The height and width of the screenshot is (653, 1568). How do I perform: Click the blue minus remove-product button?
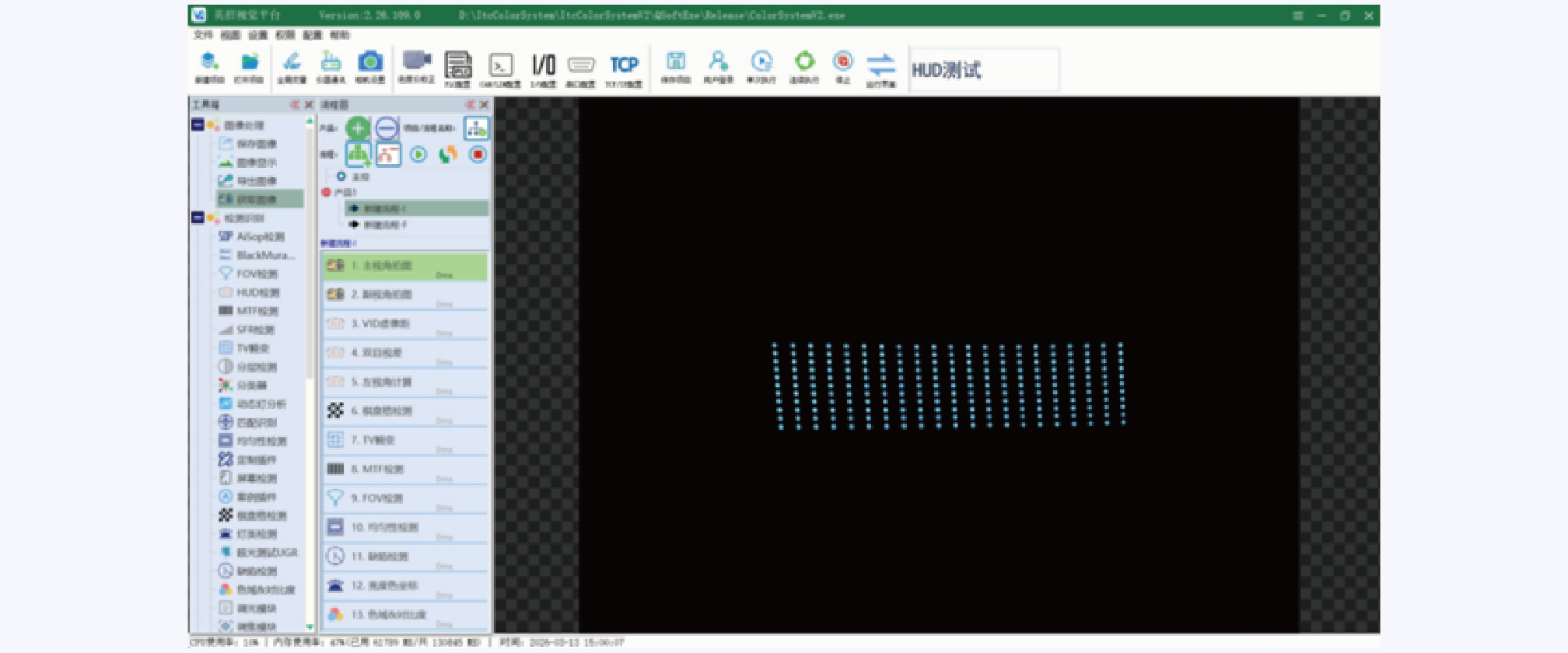pyautogui.click(x=387, y=128)
